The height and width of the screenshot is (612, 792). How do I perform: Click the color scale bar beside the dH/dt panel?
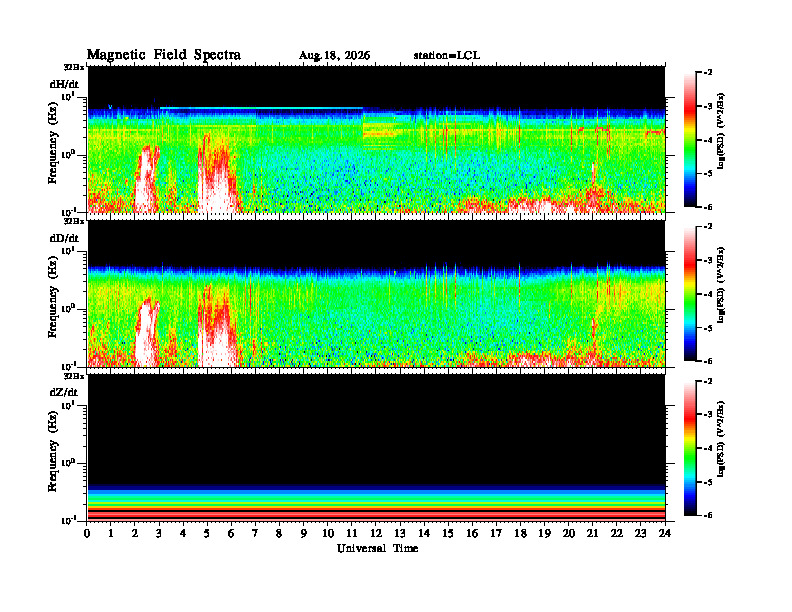(x=689, y=140)
